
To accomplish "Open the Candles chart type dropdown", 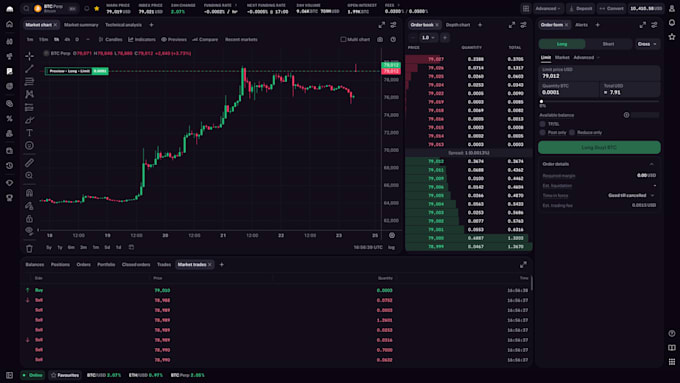I will [111, 39].
